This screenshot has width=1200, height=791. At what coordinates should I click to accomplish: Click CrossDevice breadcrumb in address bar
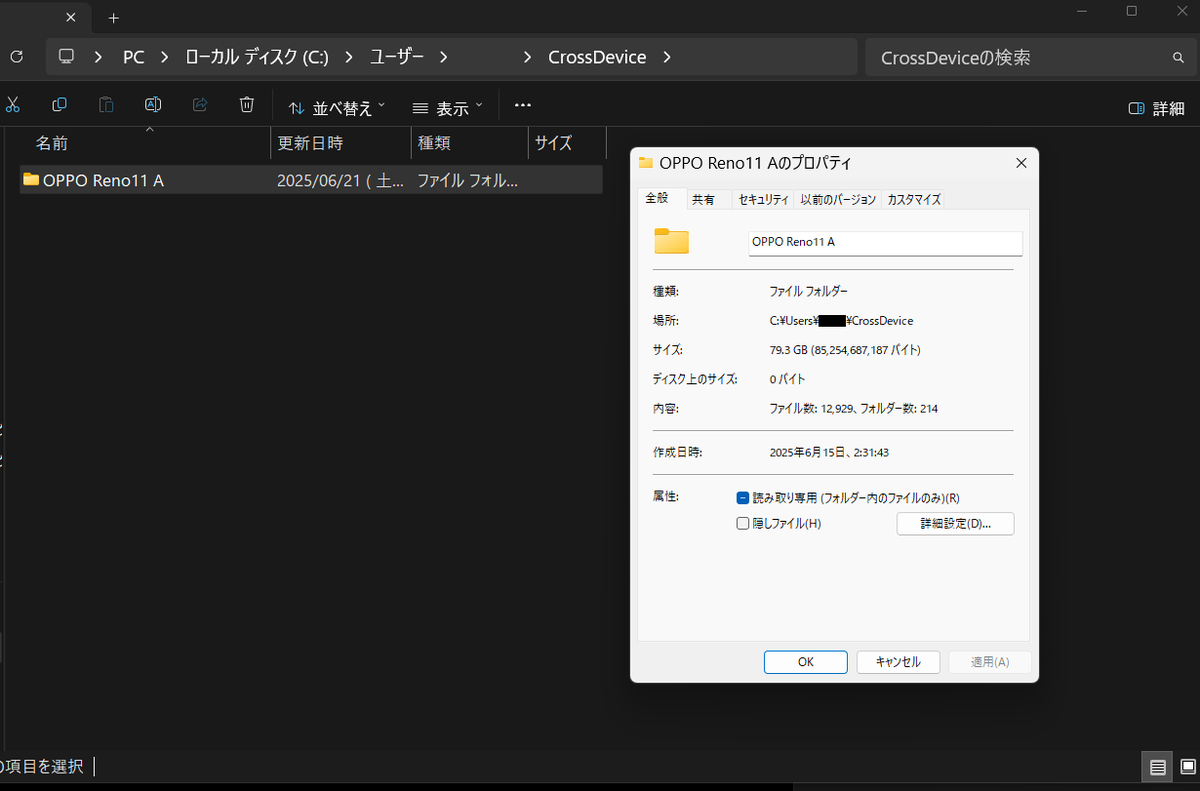597,57
